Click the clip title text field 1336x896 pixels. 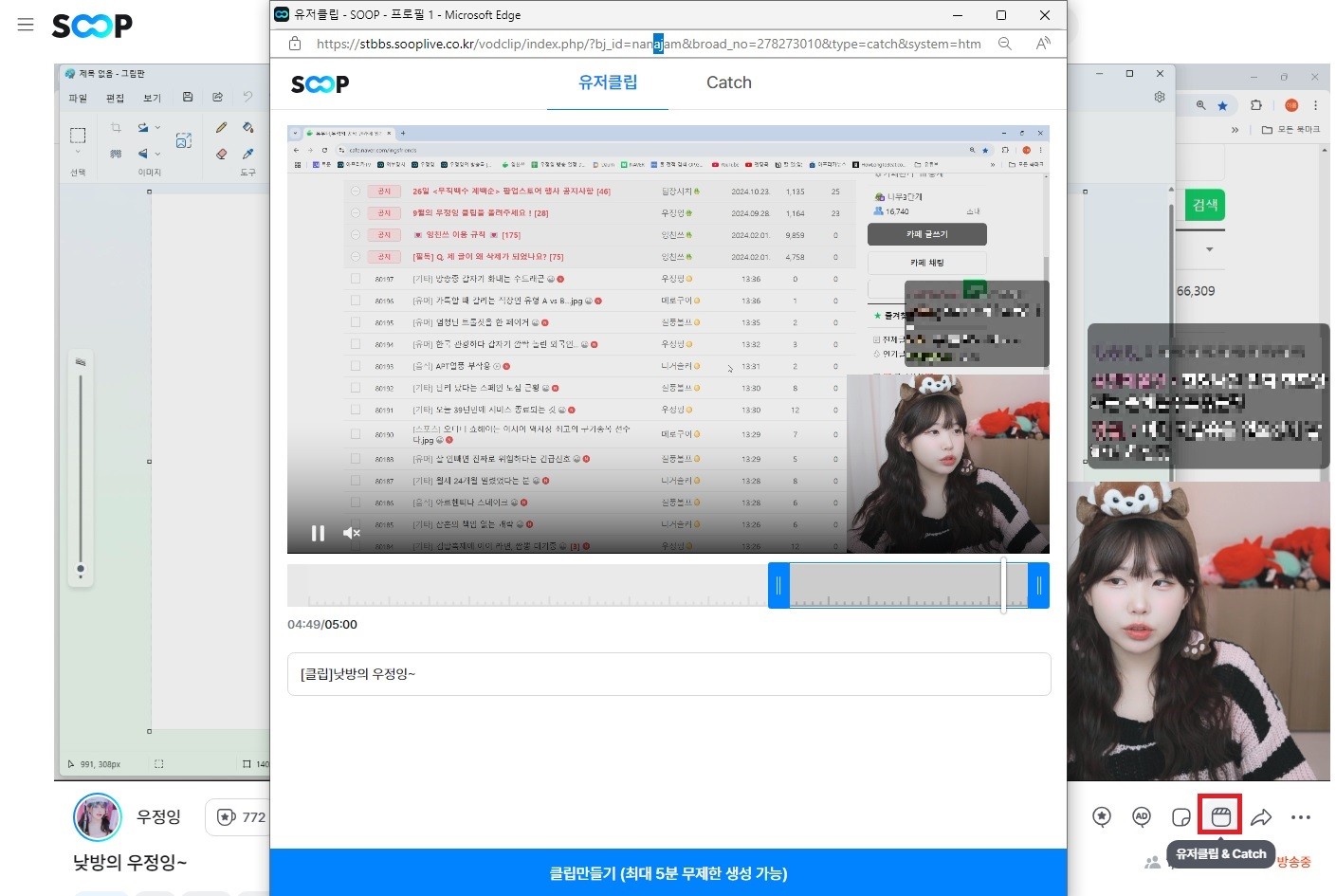pos(668,674)
